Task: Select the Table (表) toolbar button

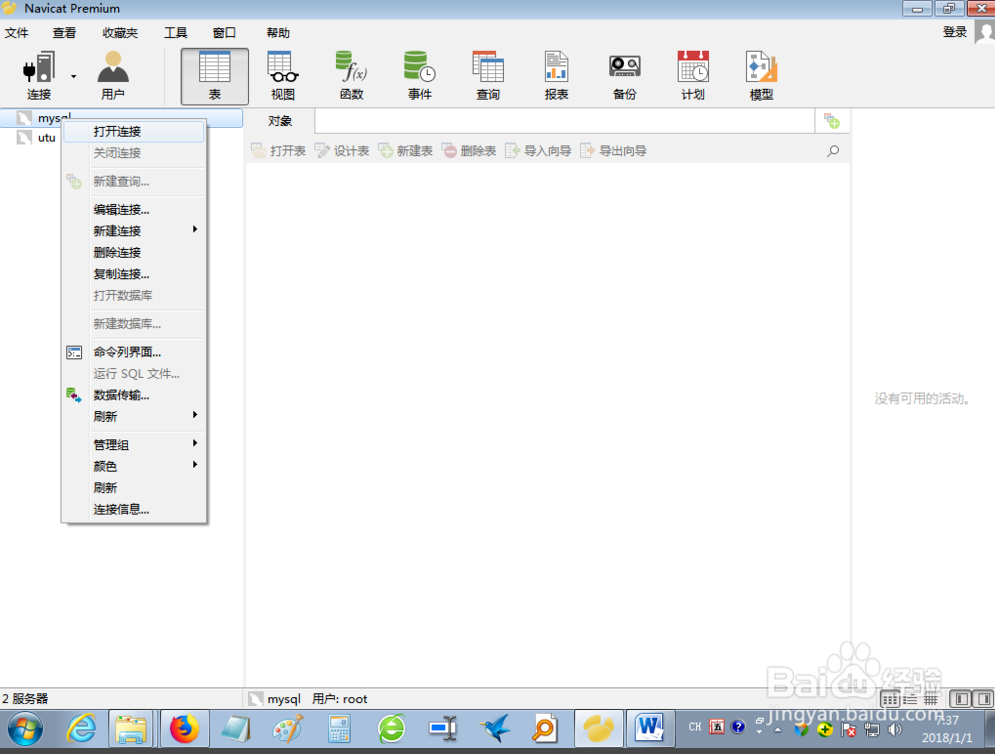Action: point(214,76)
